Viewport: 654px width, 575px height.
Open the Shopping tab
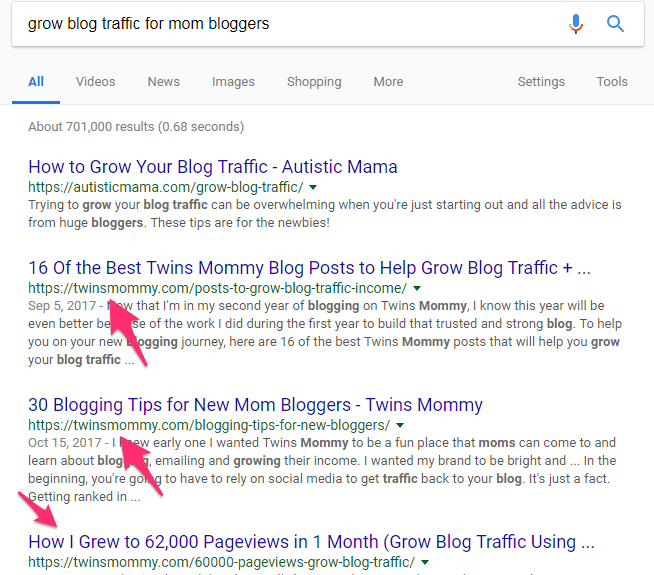tap(314, 82)
